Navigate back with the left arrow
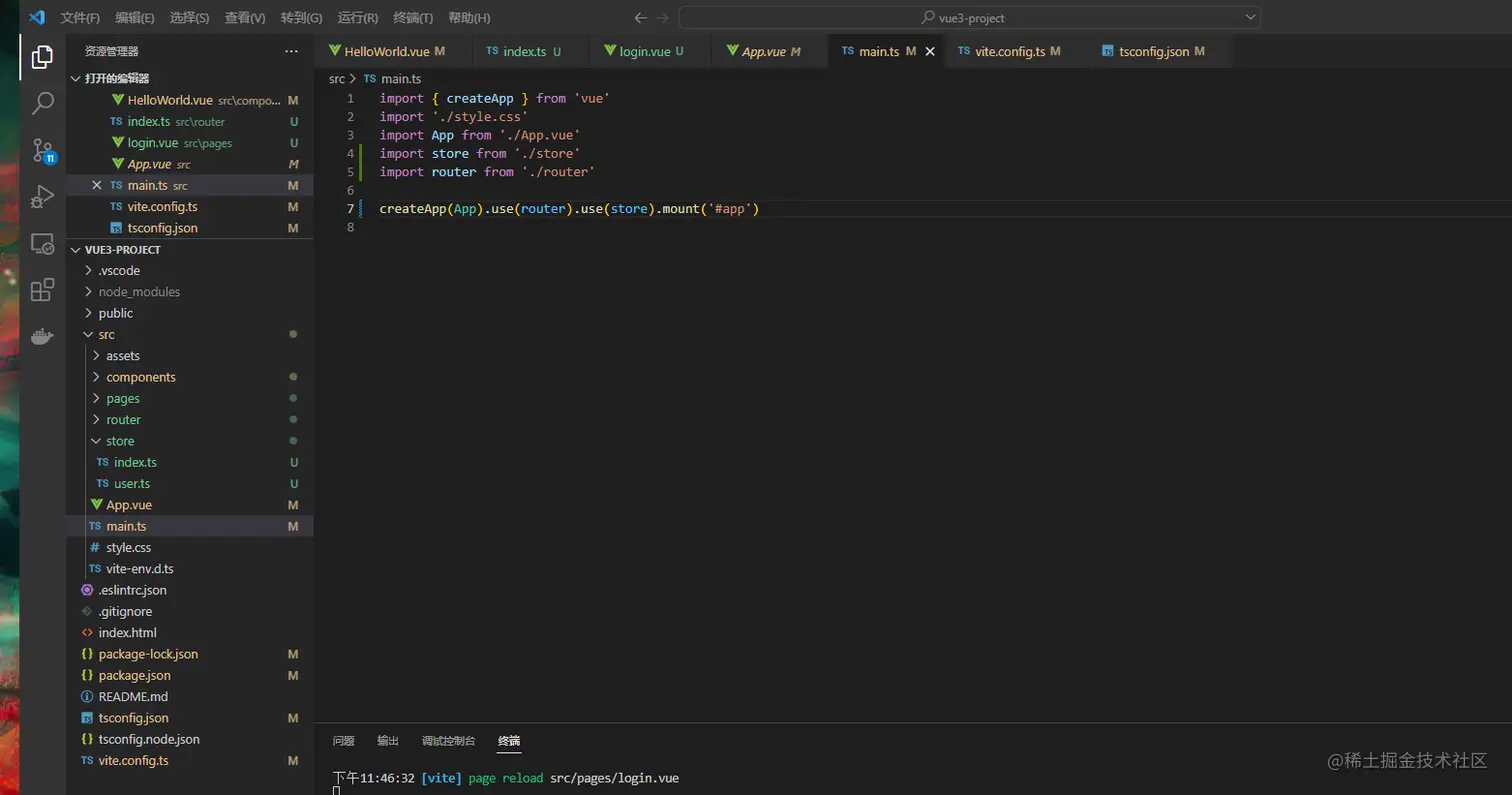The image size is (1512, 795). [x=641, y=18]
